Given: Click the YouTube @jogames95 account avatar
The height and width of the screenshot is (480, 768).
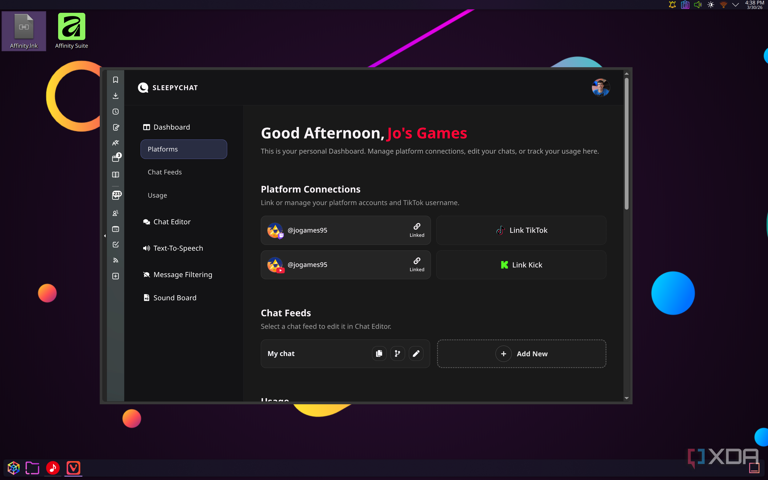Looking at the screenshot, I should pos(275,264).
